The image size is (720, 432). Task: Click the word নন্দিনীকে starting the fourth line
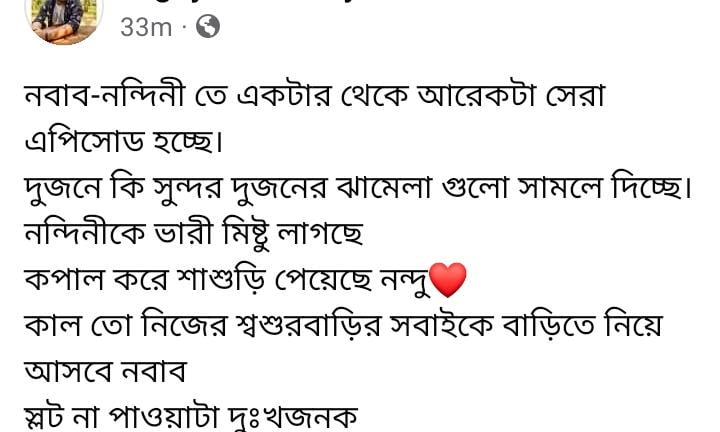pos(85,233)
